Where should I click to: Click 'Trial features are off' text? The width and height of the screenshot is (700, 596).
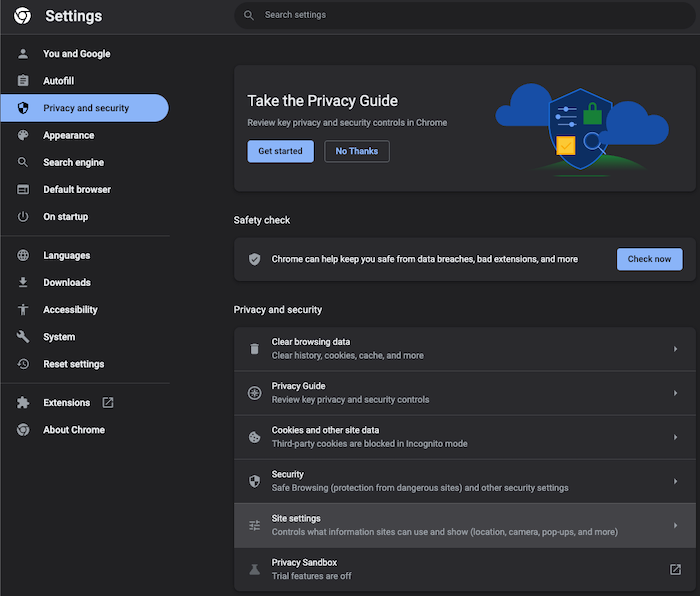click(x=312, y=576)
